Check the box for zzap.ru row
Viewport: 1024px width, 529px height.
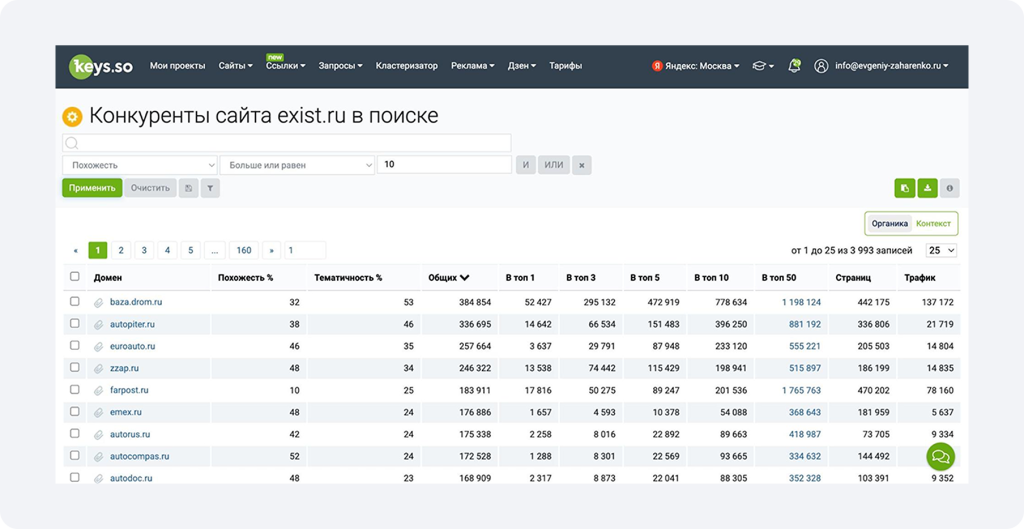[x=74, y=368]
